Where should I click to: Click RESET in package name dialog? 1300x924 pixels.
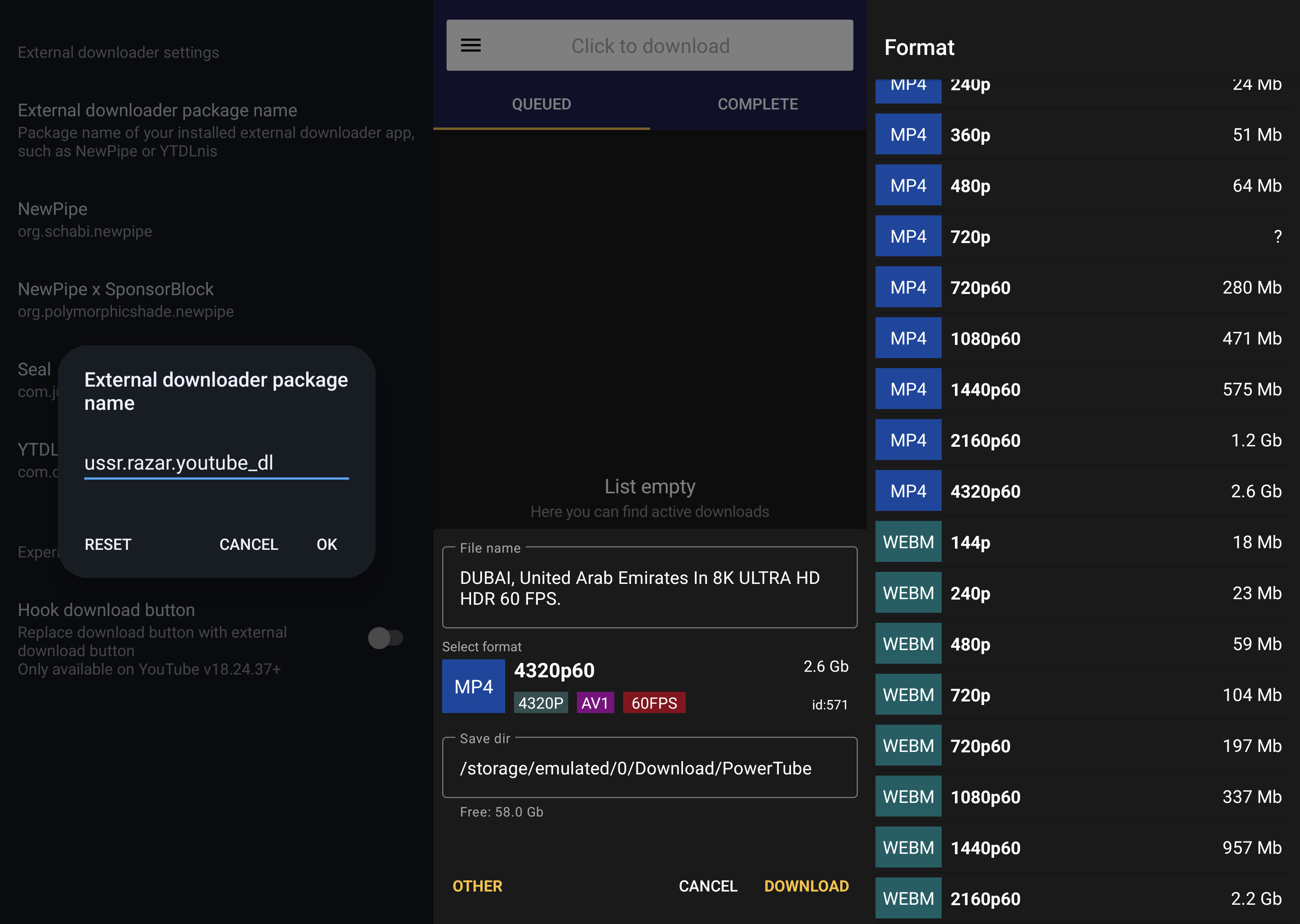tap(108, 545)
